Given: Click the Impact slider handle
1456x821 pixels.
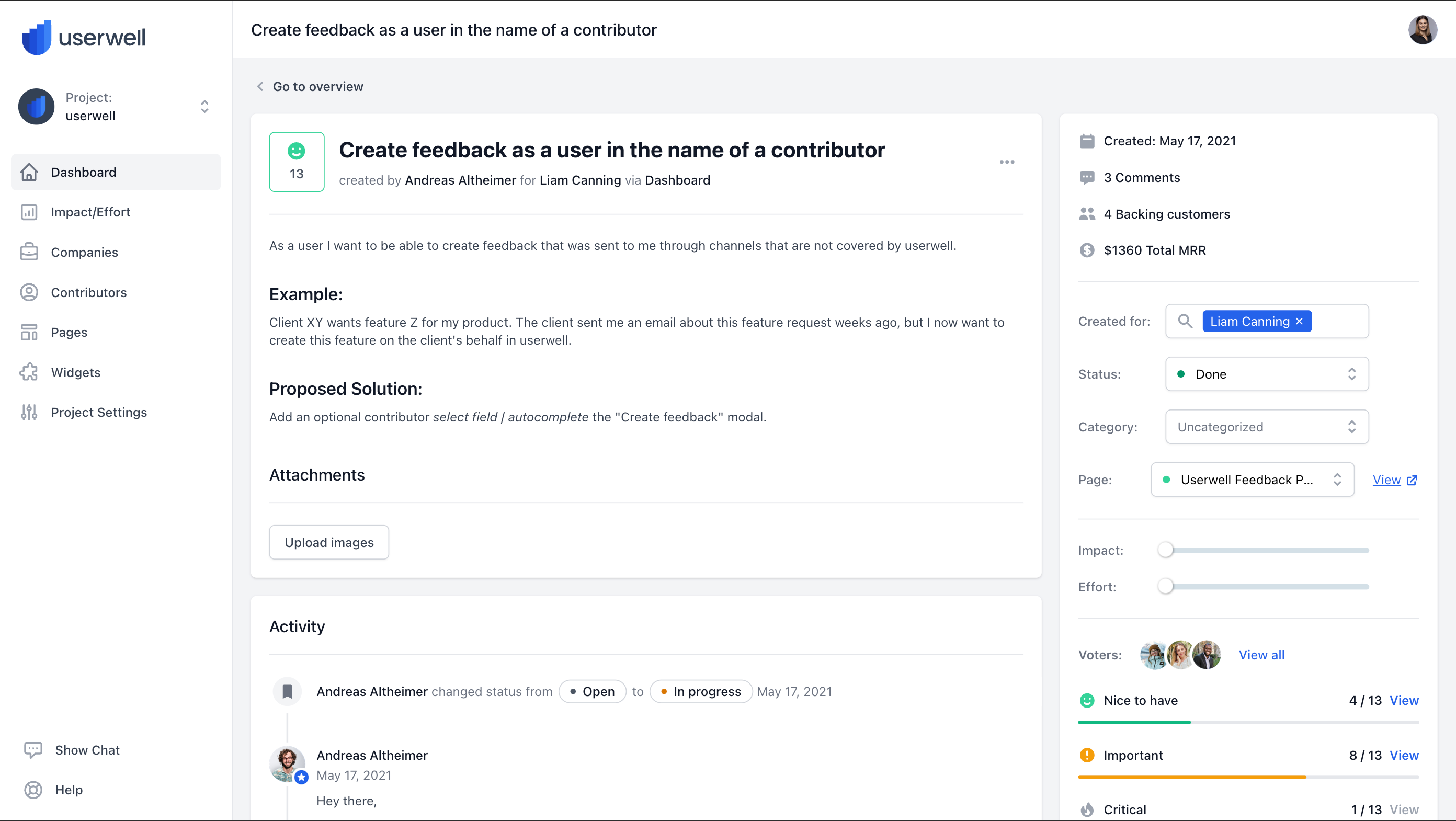Looking at the screenshot, I should pos(1165,550).
